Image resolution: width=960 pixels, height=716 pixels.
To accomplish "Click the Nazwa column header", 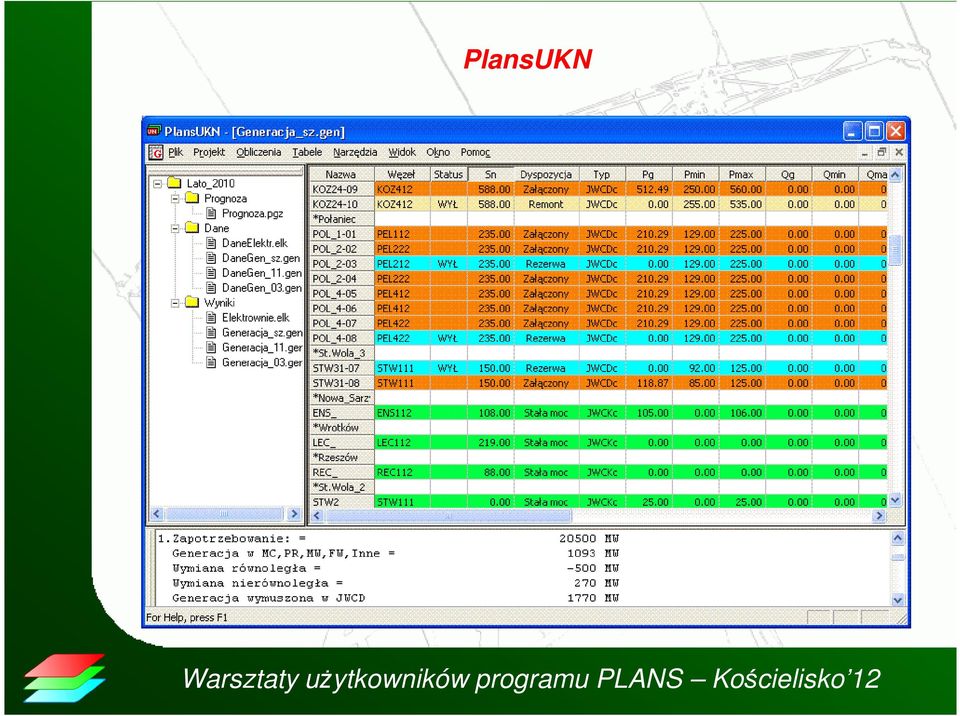I will point(340,175).
